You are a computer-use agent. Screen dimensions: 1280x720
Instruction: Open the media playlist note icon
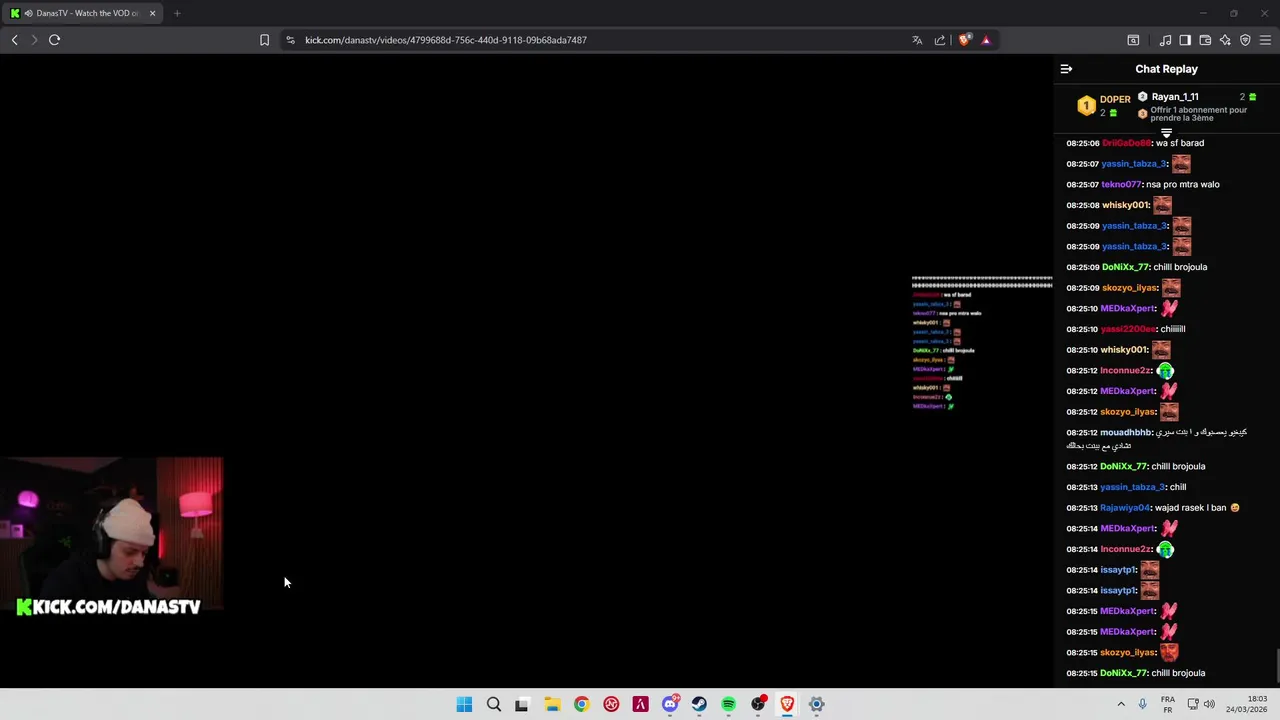point(1165,40)
